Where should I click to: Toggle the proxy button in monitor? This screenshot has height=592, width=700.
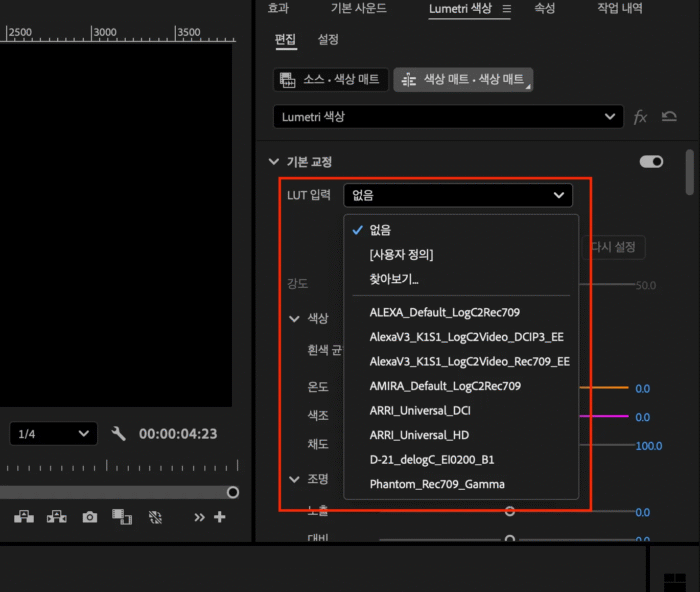point(155,517)
